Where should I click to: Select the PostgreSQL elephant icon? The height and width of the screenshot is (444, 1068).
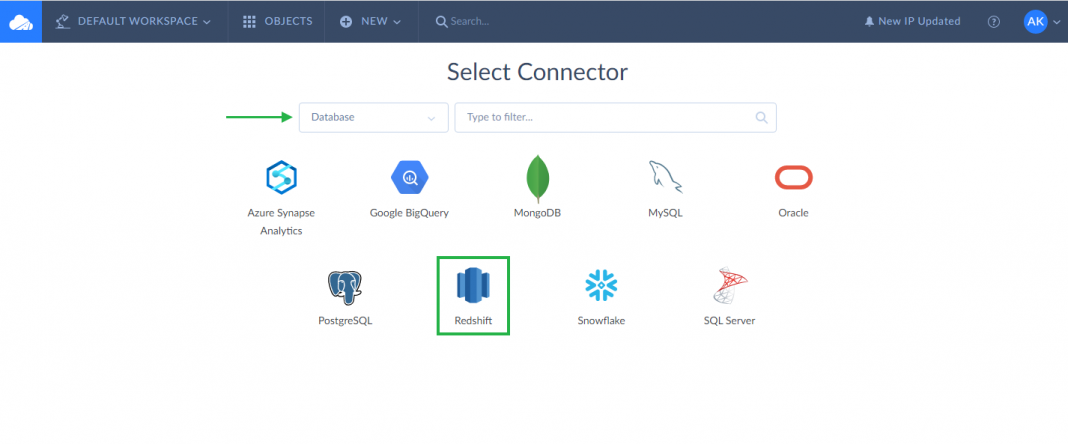point(345,287)
